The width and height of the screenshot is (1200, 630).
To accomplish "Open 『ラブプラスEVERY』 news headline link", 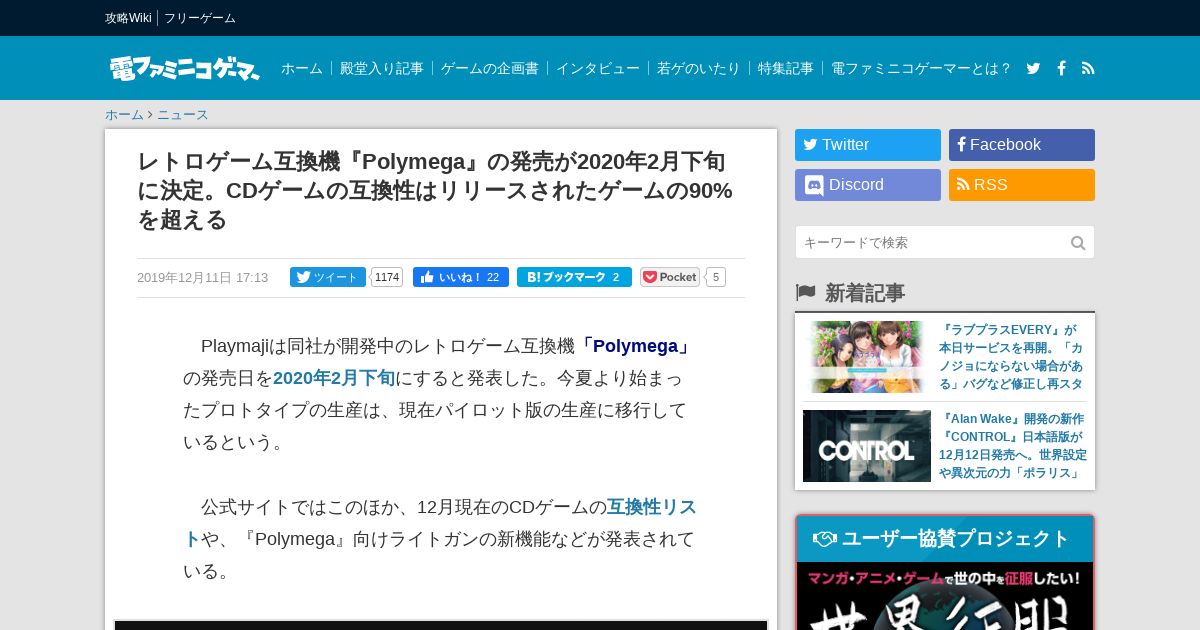I will 1012,357.
